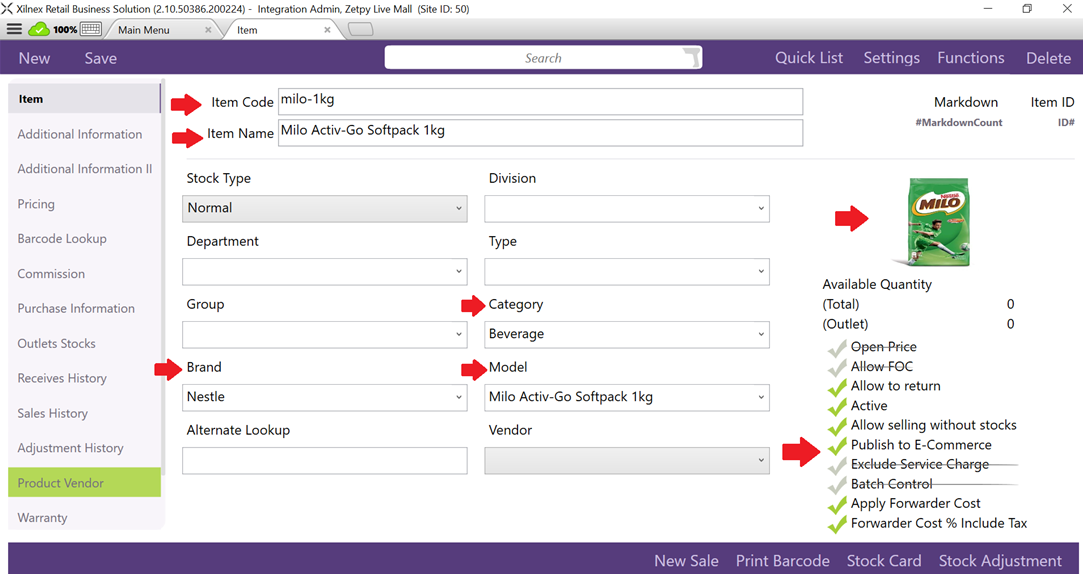Toggle Apply Forwarder Cost checkbox
The width and height of the screenshot is (1083, 574).
[837, 504]
